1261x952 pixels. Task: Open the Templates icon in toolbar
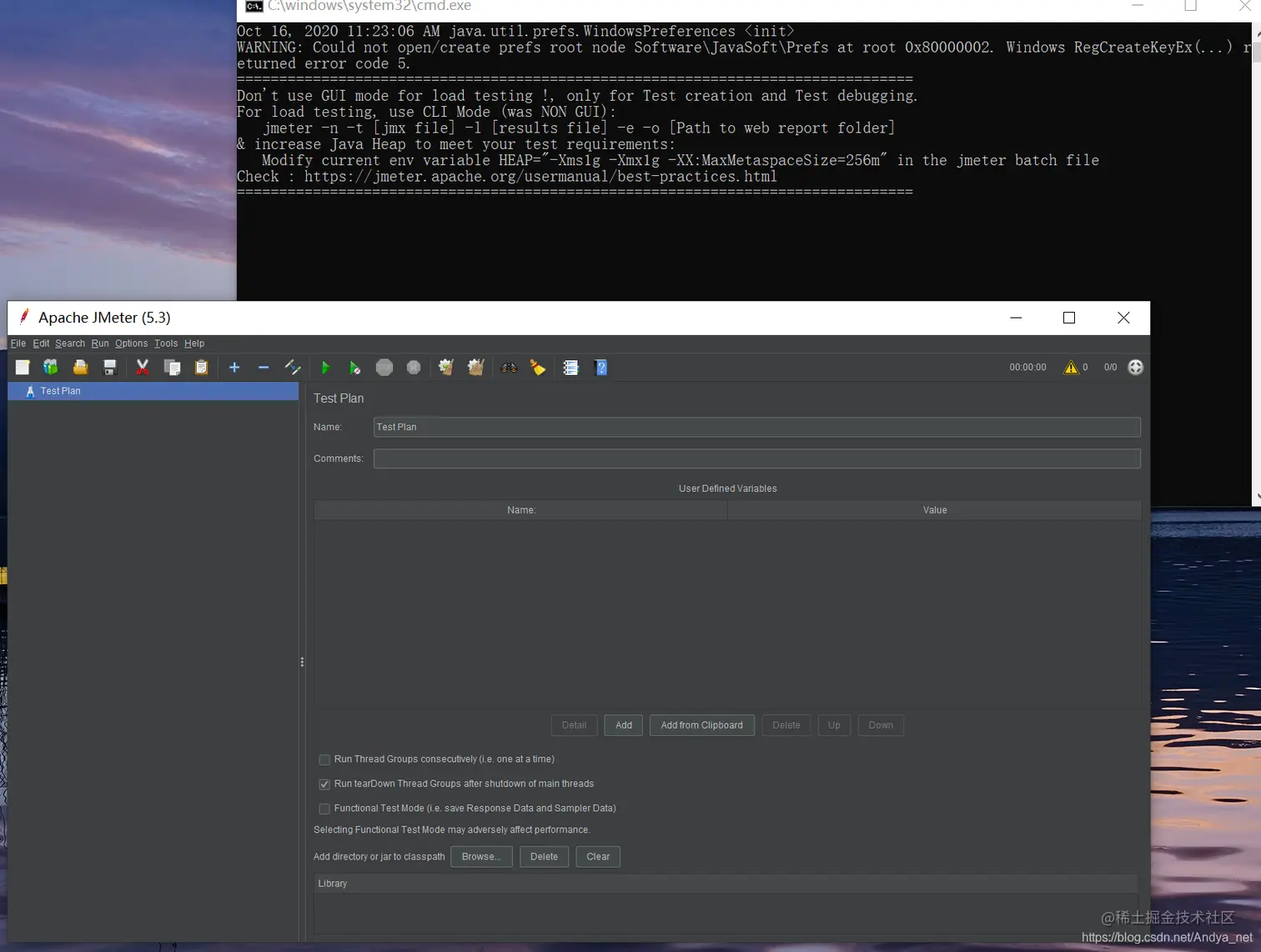click(51, 368)
